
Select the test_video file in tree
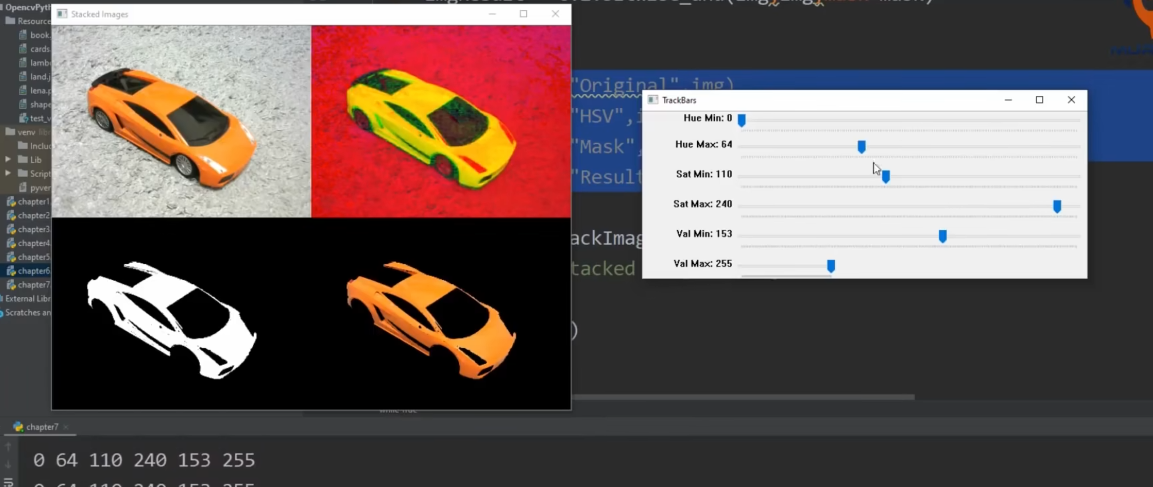[35, 118]
